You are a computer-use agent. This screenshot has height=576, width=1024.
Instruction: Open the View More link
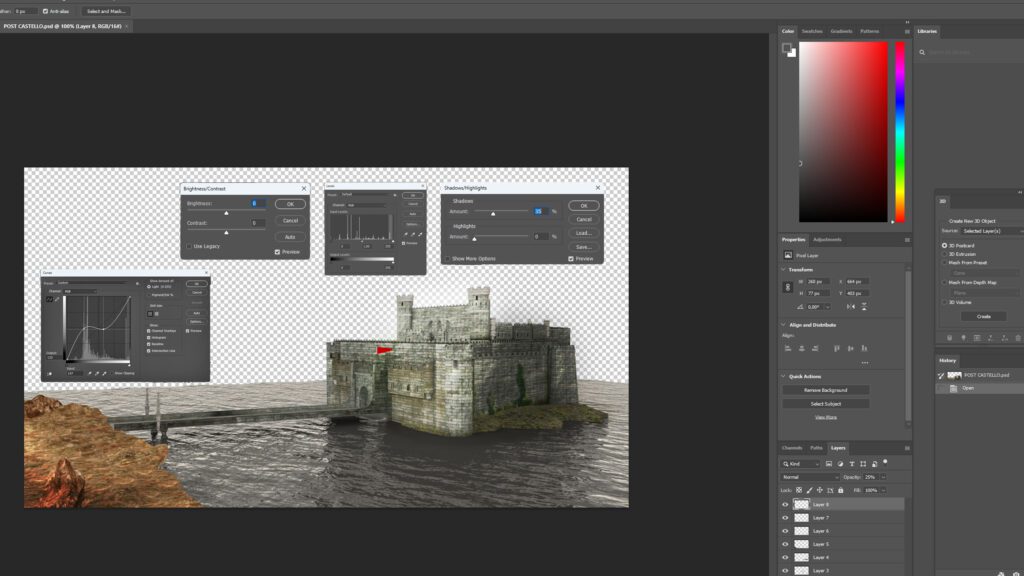(x=825, y=417)
